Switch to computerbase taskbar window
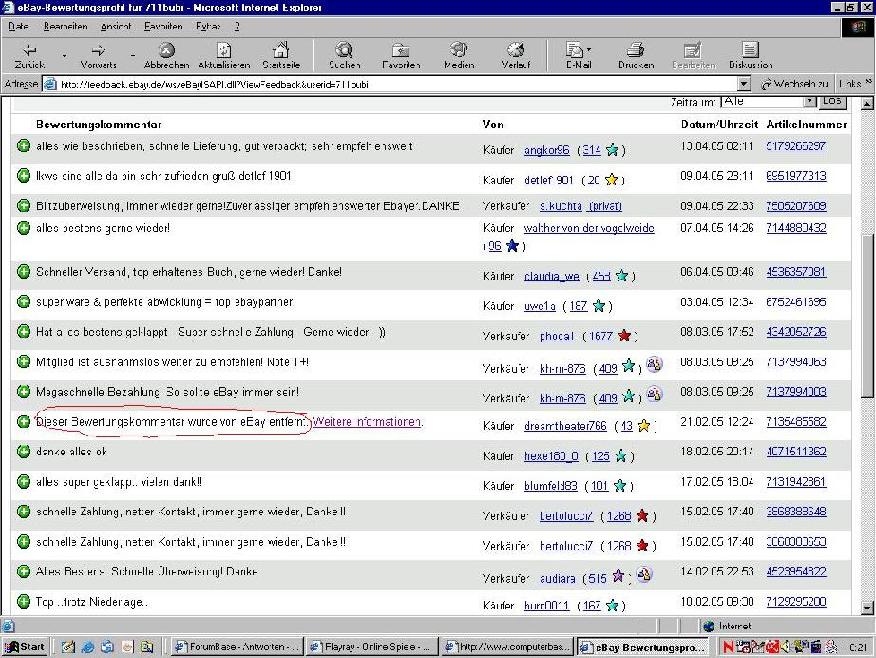876x658 pixels. pos(507,647)
